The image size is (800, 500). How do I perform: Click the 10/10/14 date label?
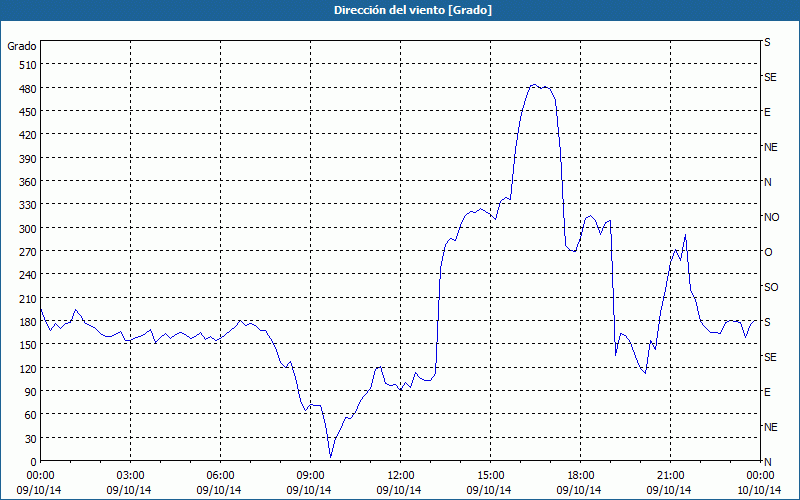click(758, 490)
